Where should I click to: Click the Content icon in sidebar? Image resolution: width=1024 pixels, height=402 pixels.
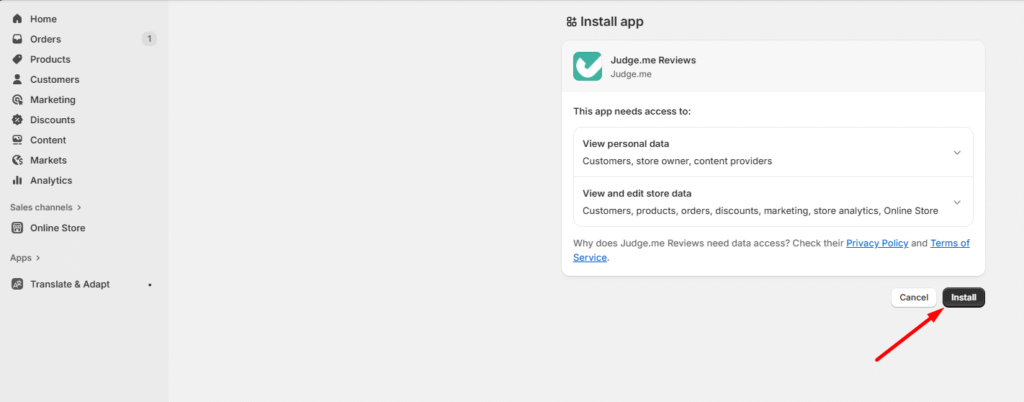click(17, 140)
